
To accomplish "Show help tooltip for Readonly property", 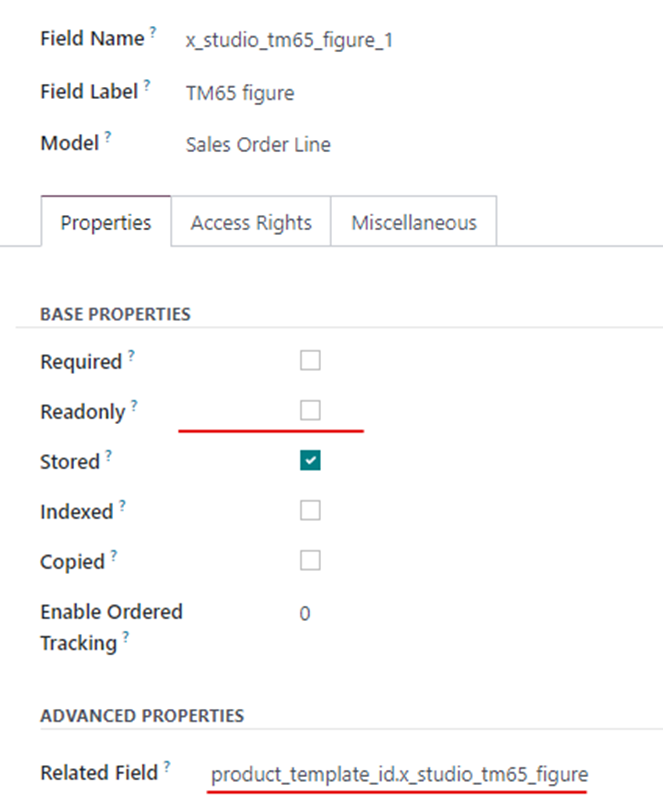I will pos(135,406).
